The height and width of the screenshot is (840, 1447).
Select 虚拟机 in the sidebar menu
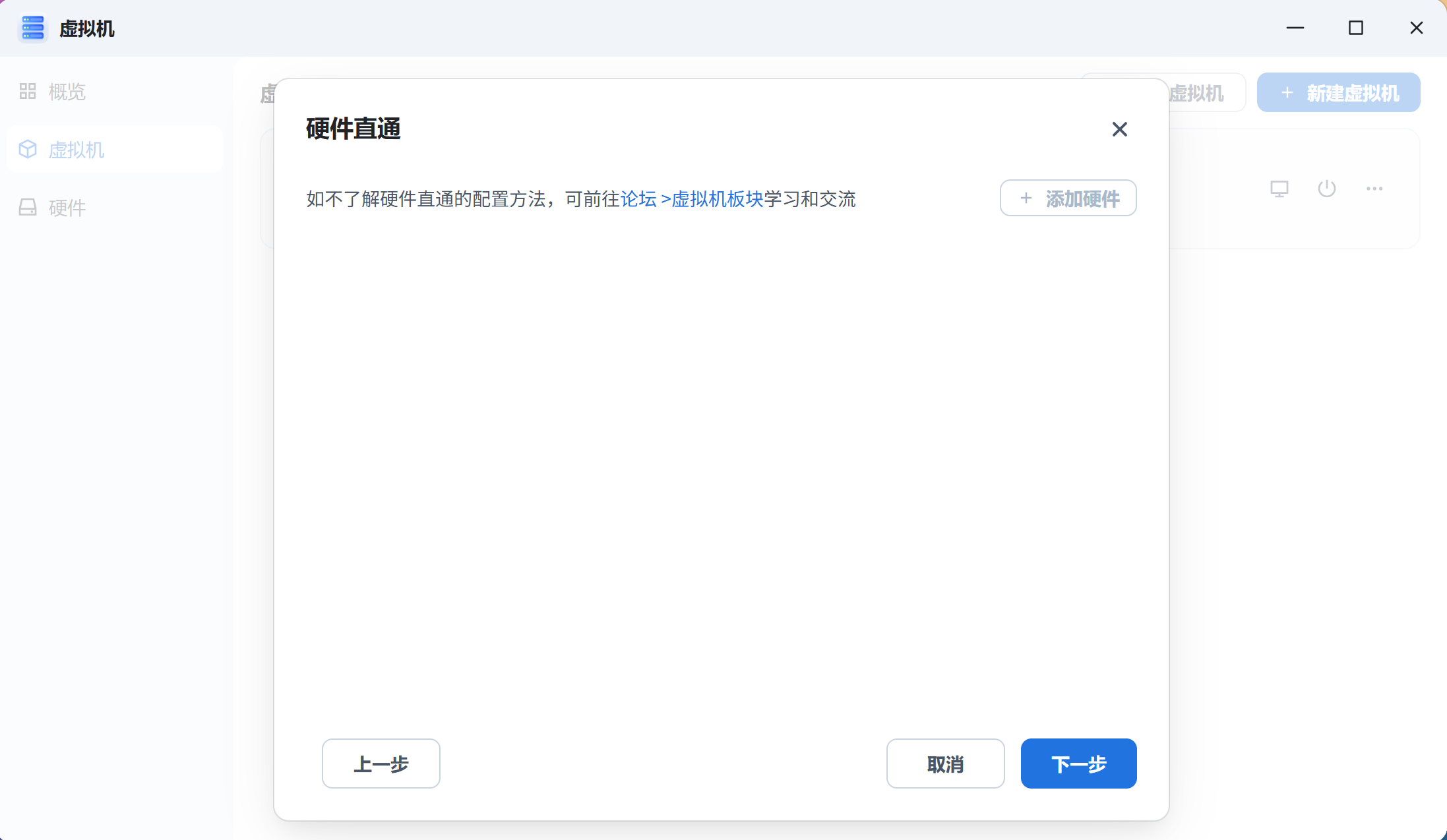77,150
